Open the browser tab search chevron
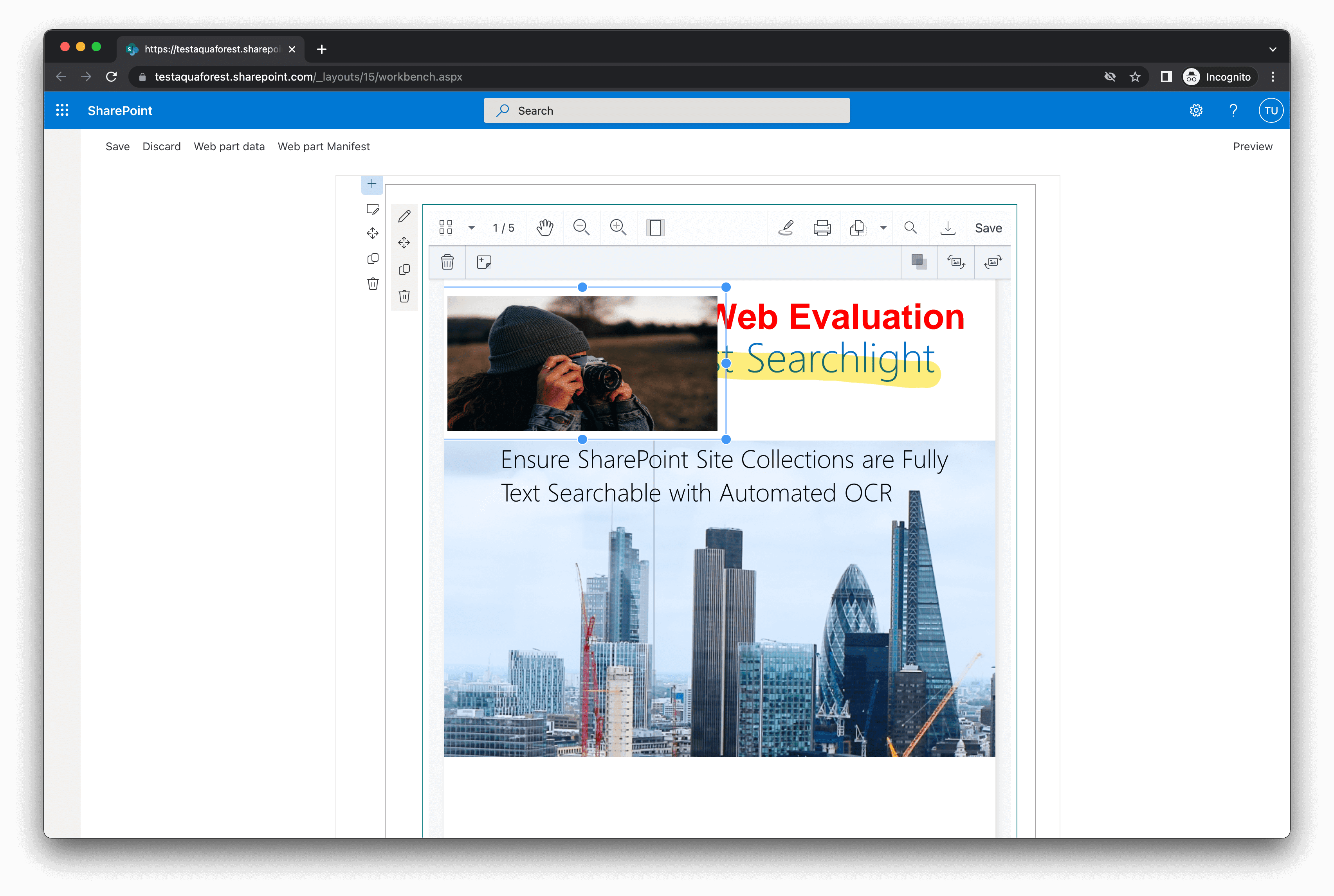1334x896 pixels. point(1272,49)
